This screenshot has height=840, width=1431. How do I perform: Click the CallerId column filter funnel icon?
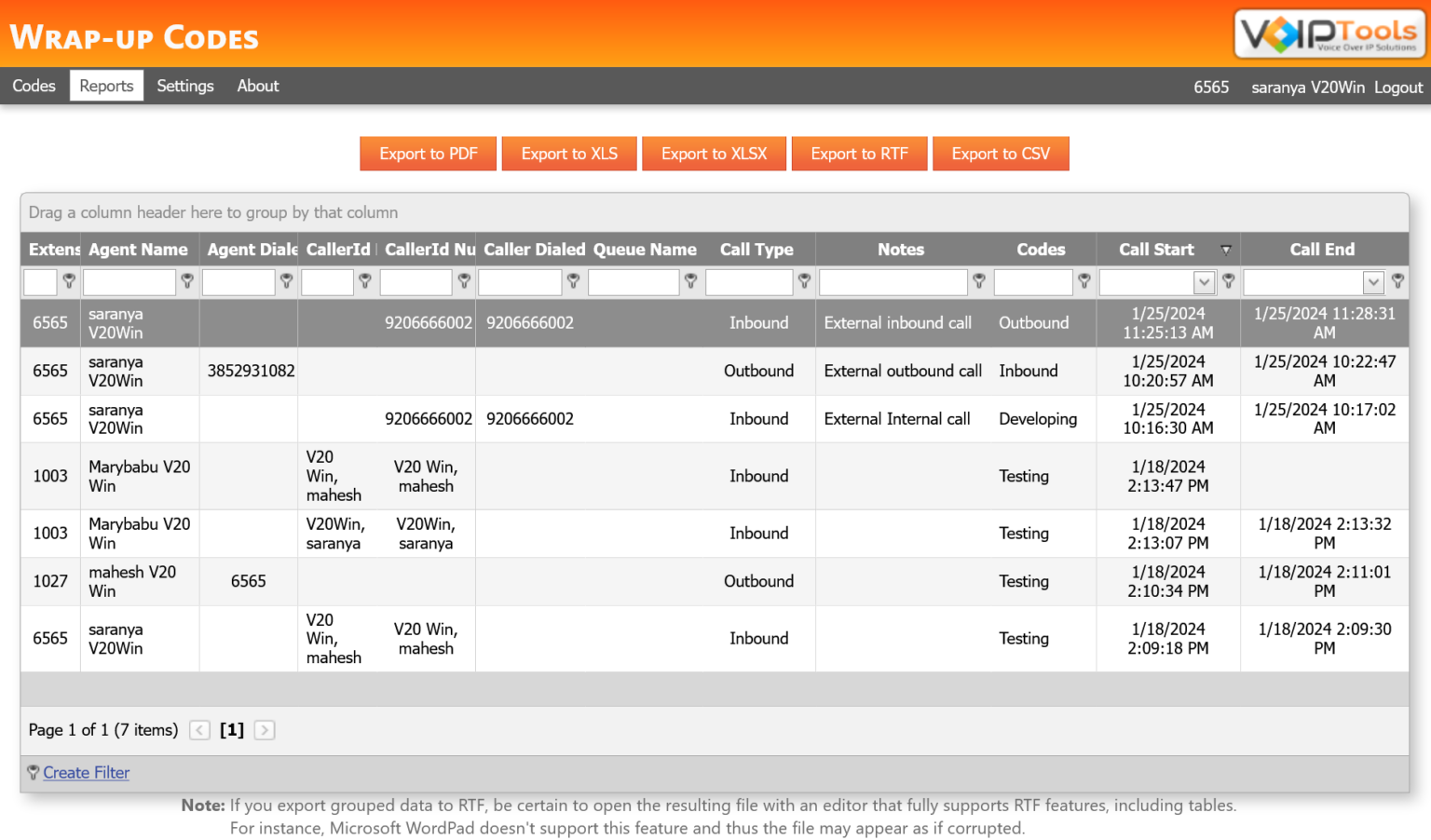(x=365, y=281)
